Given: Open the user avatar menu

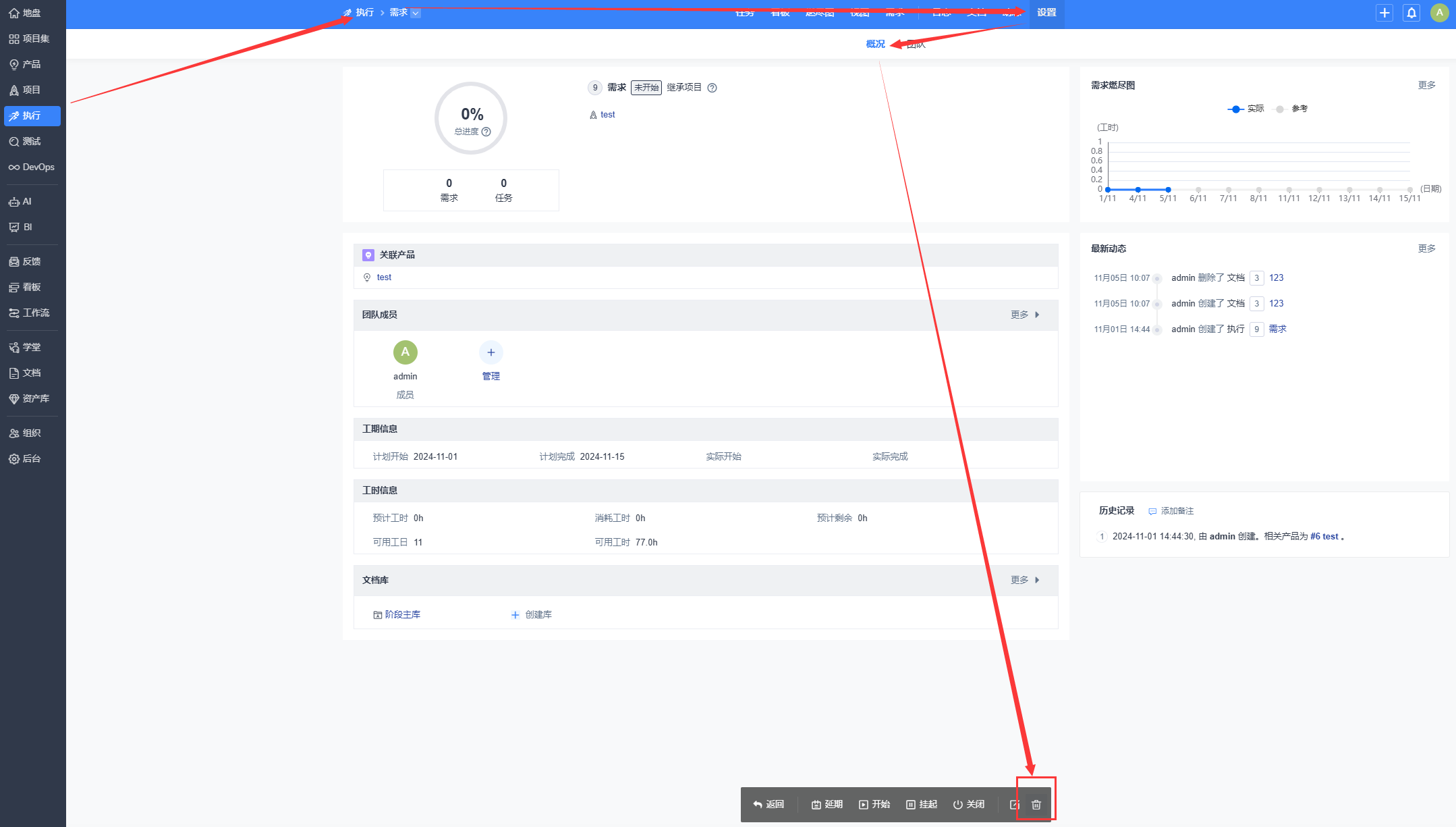Looking at the screenshot, I should 1439,12.
